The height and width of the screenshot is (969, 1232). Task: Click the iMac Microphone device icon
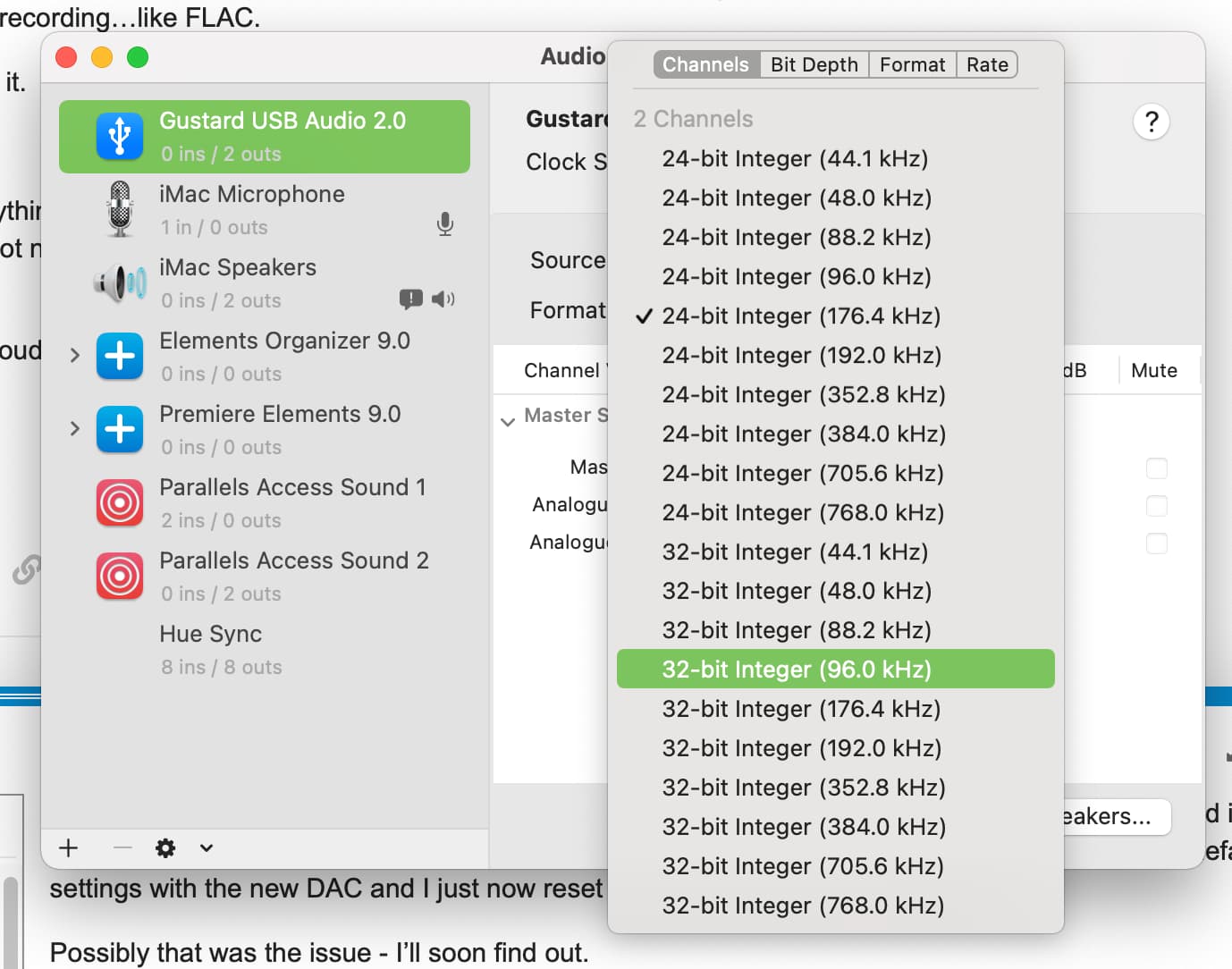point(120,209)
